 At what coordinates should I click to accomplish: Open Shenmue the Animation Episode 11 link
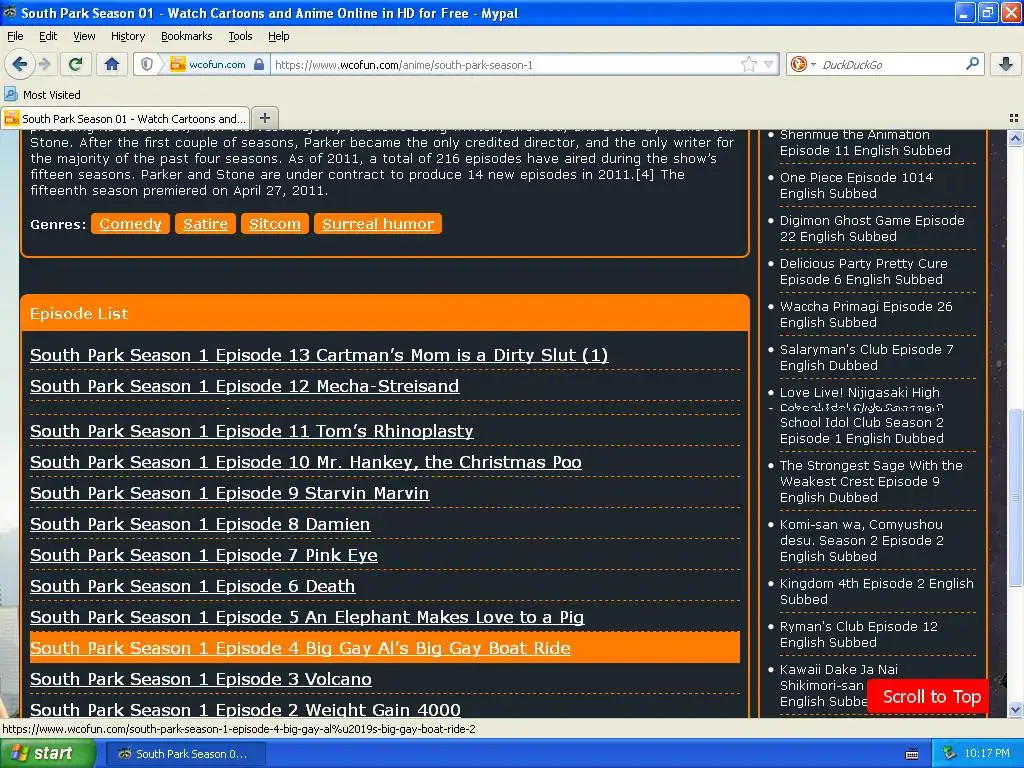(865, 143)
